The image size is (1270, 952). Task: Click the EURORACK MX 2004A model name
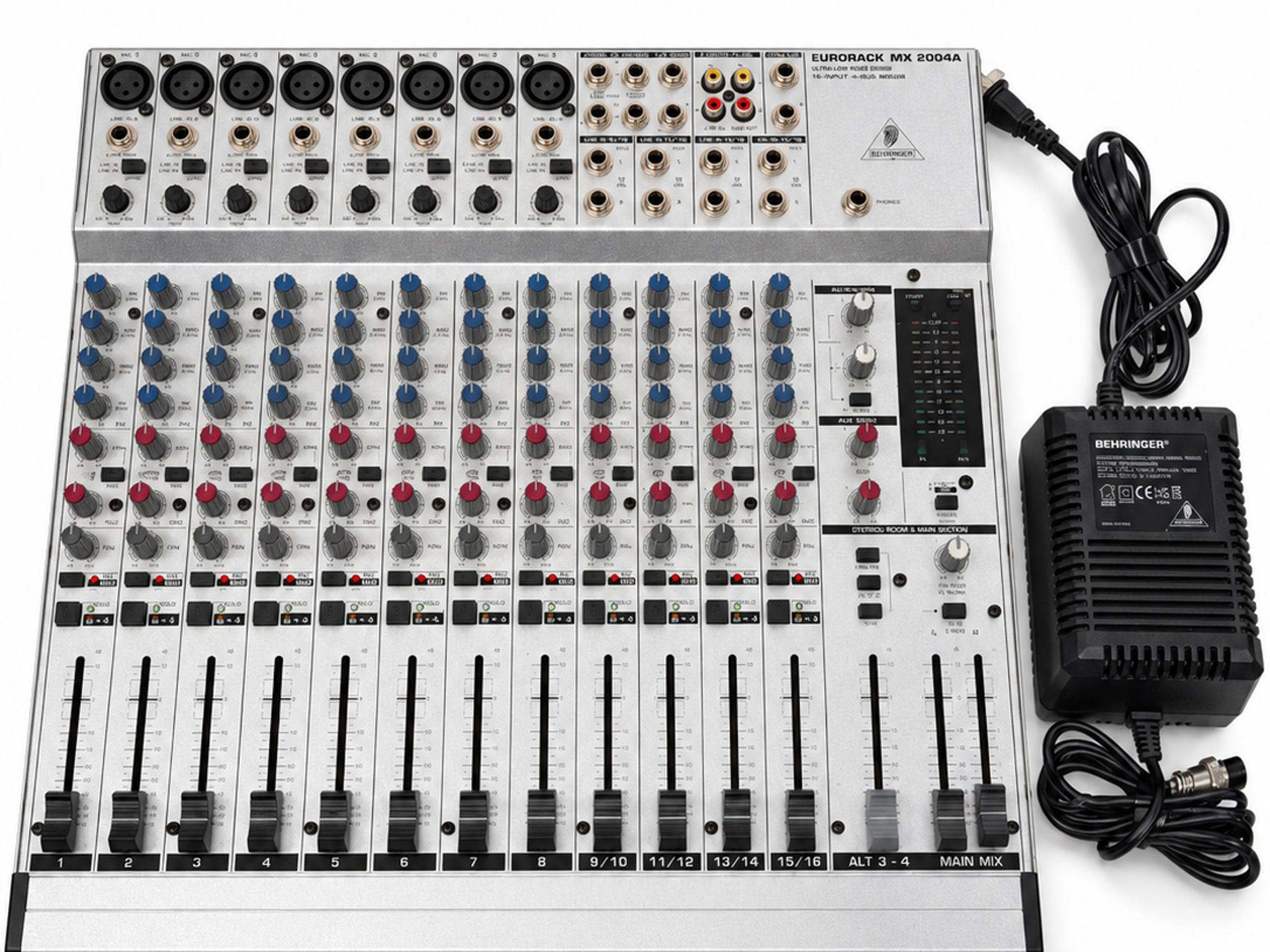point(886,58)
